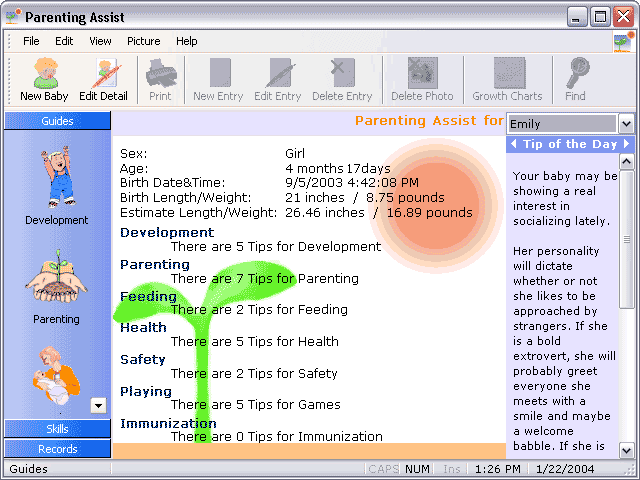Maximize the Parenting Assist window
This screenshot has width=640, height=480.
(600, 17)
